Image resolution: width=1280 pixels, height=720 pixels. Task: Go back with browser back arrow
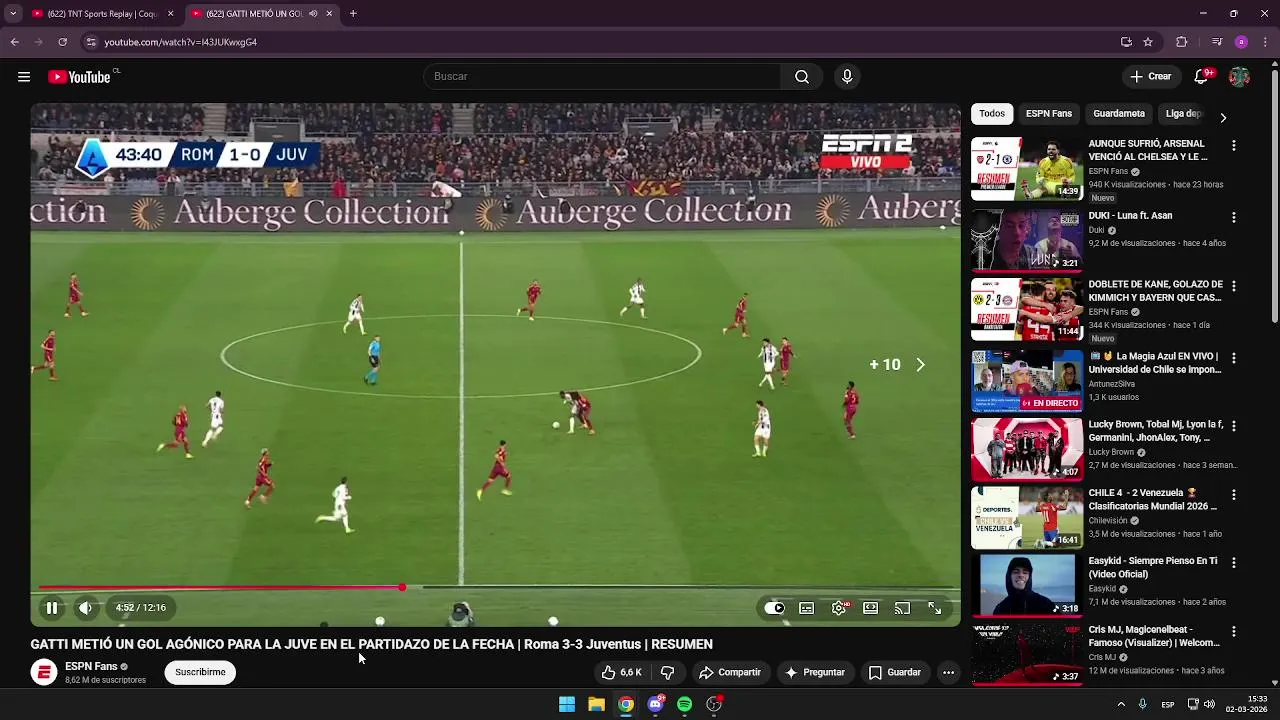[14, 42]
